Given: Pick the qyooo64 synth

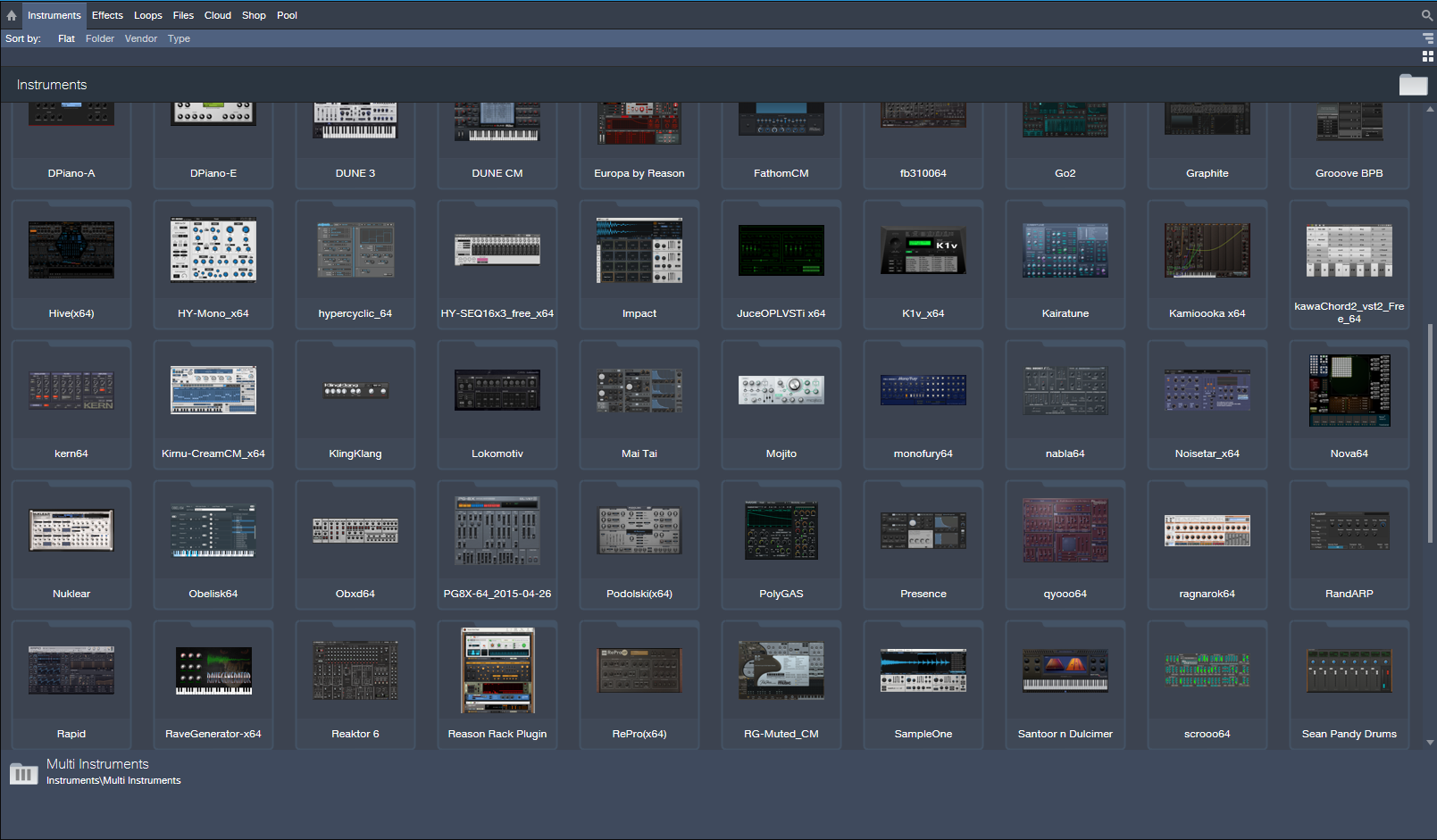Looking at the screenshot, I should click(x=1065, y=545).
